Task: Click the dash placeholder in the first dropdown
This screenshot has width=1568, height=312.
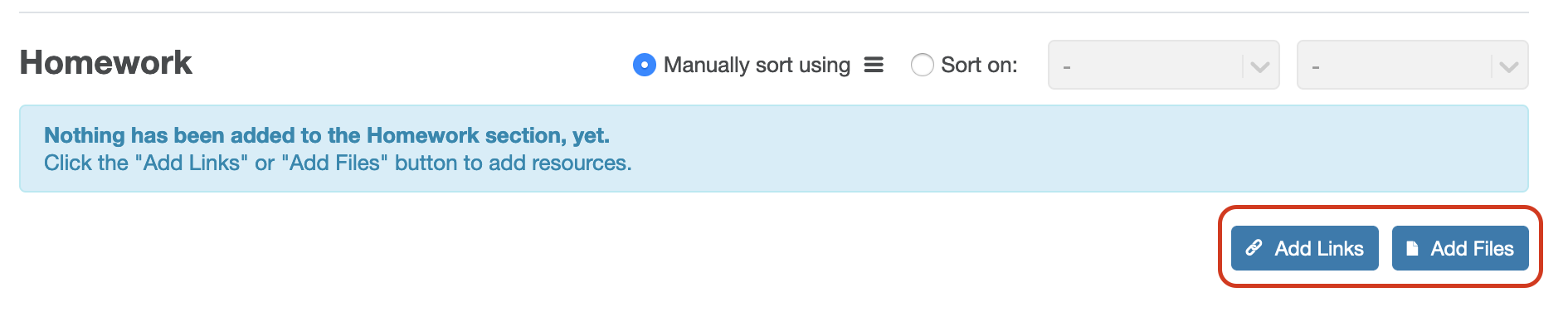Action: 1067,66
